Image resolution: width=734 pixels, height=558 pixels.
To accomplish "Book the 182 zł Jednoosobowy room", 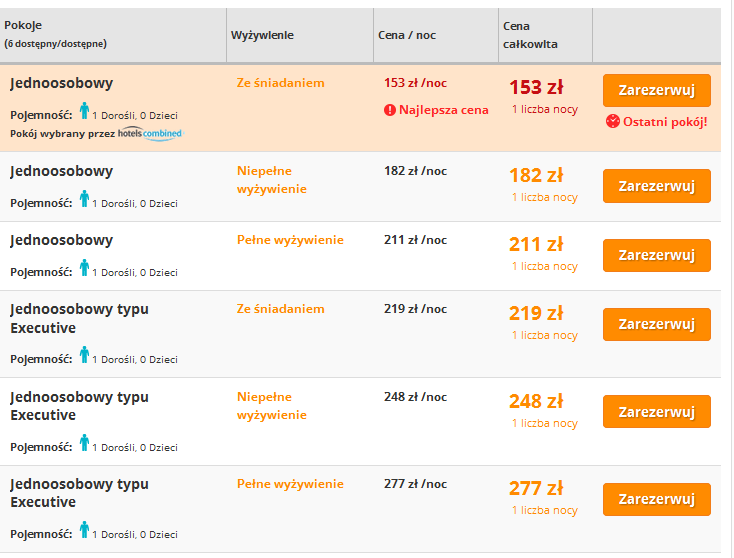I will coord(656,186).
